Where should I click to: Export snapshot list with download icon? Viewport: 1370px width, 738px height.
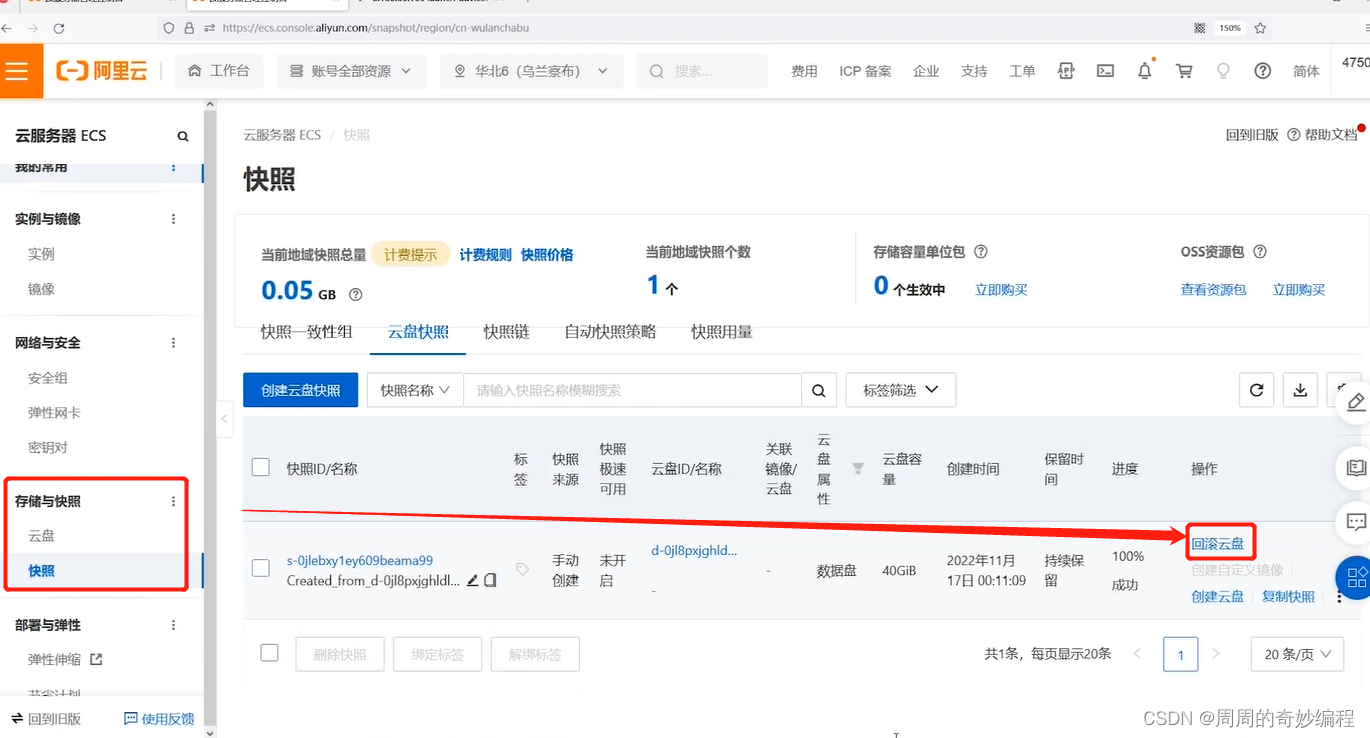click(x=1300, y=390)
